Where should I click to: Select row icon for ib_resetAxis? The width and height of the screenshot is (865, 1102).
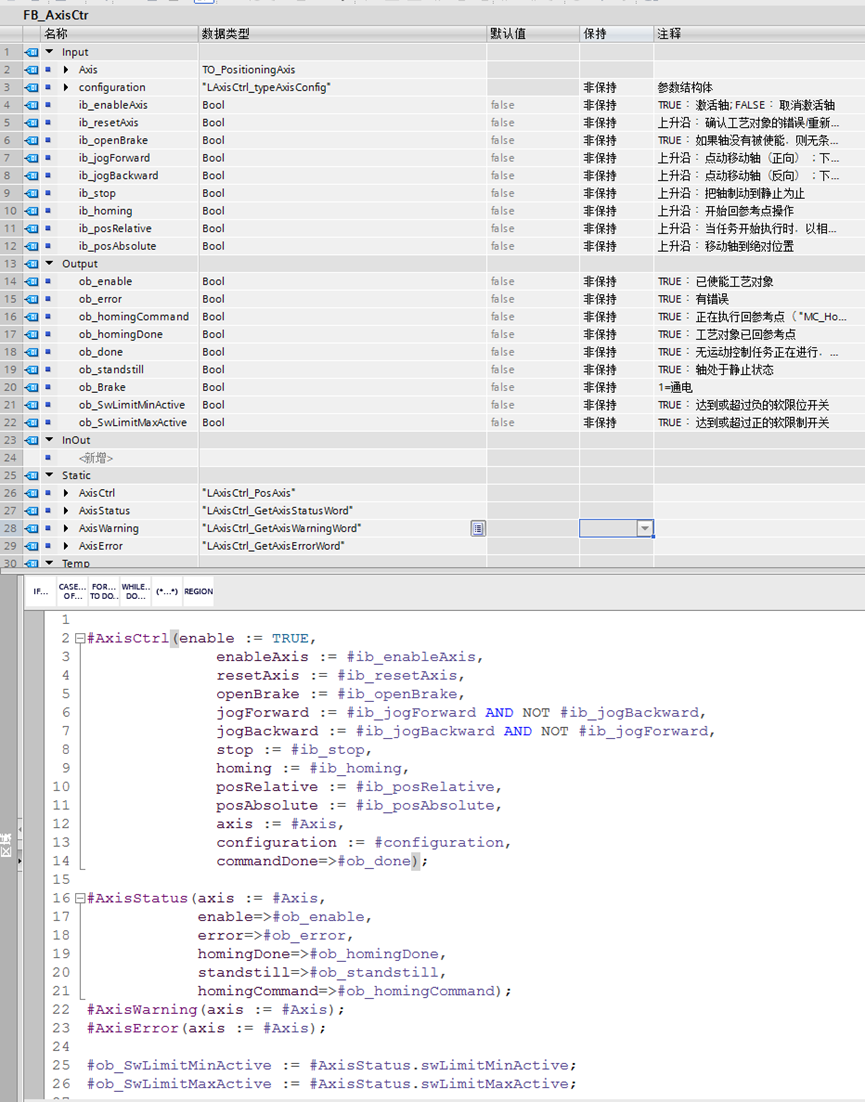click(x=32, y=122)
